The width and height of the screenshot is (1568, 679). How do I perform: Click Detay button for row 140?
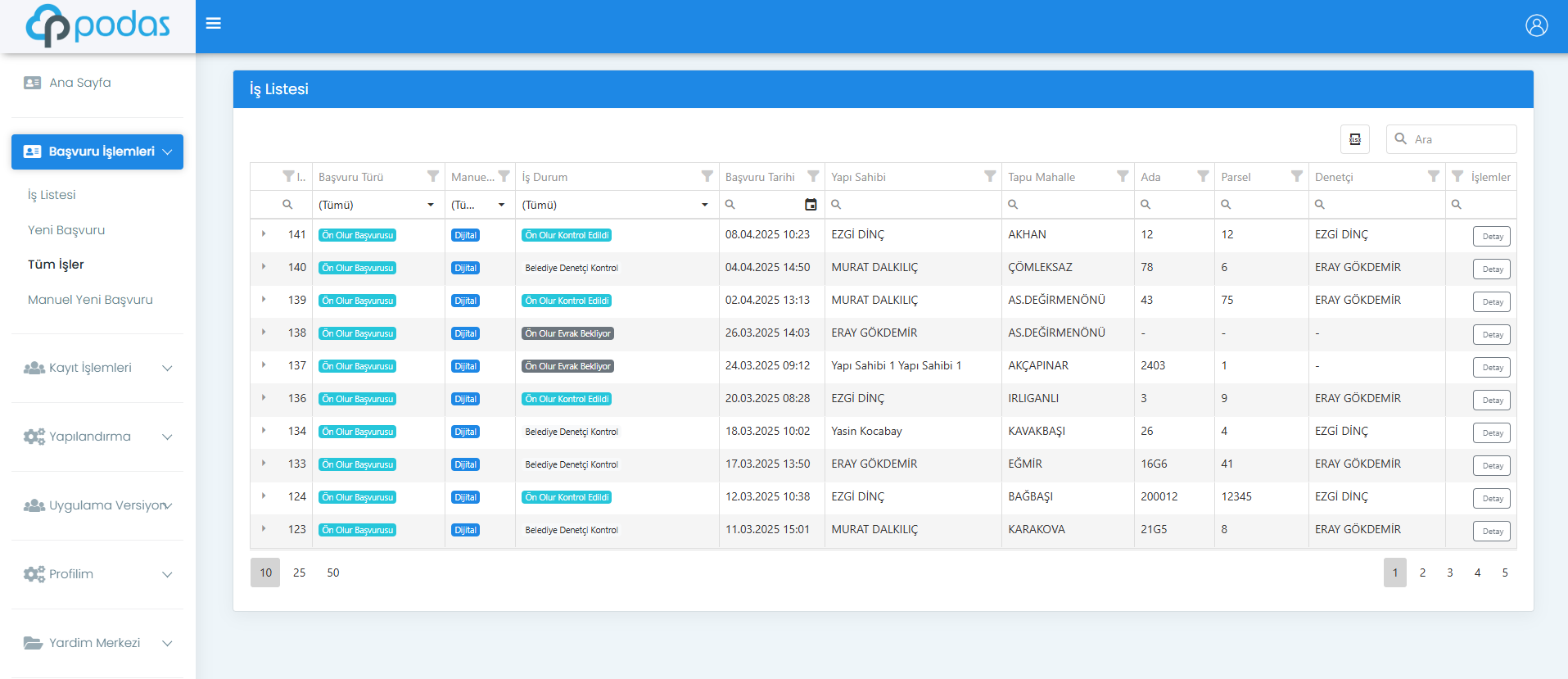(x=1492, y=269)
